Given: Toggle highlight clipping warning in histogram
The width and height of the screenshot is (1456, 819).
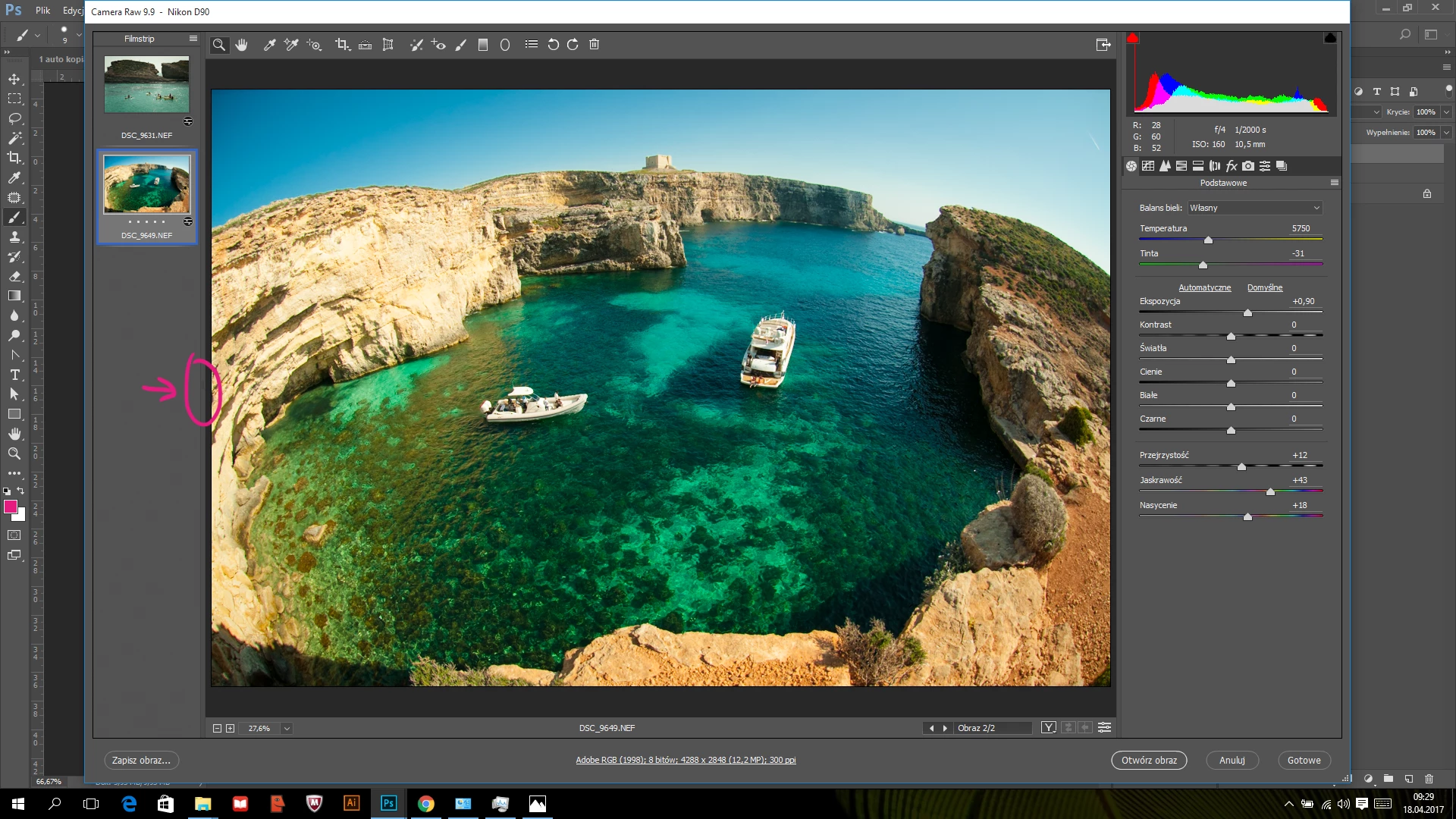Looking at the screenshot, I should (x=1330, y=38).
